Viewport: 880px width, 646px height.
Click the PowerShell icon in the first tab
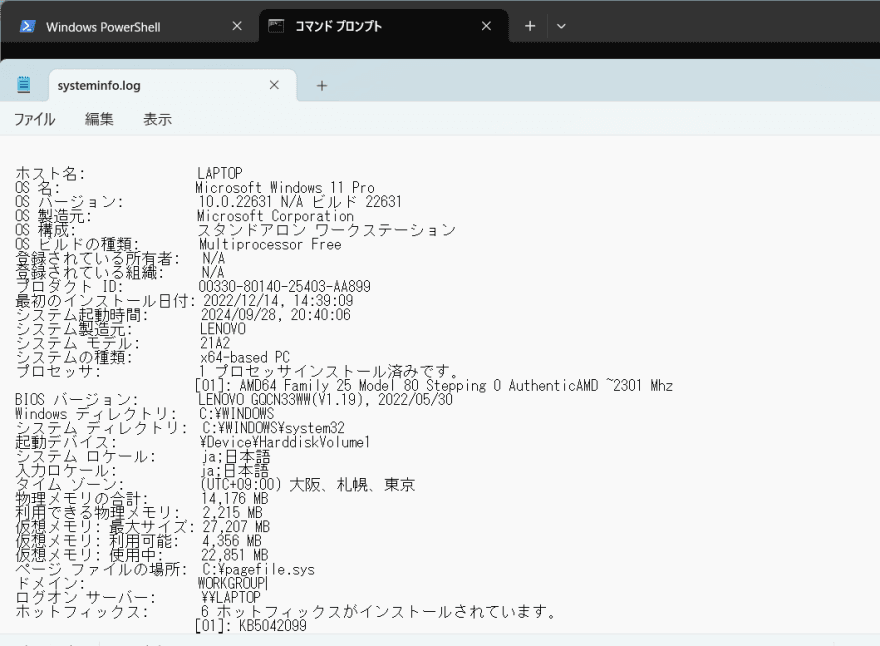click(x=27, y=27)
